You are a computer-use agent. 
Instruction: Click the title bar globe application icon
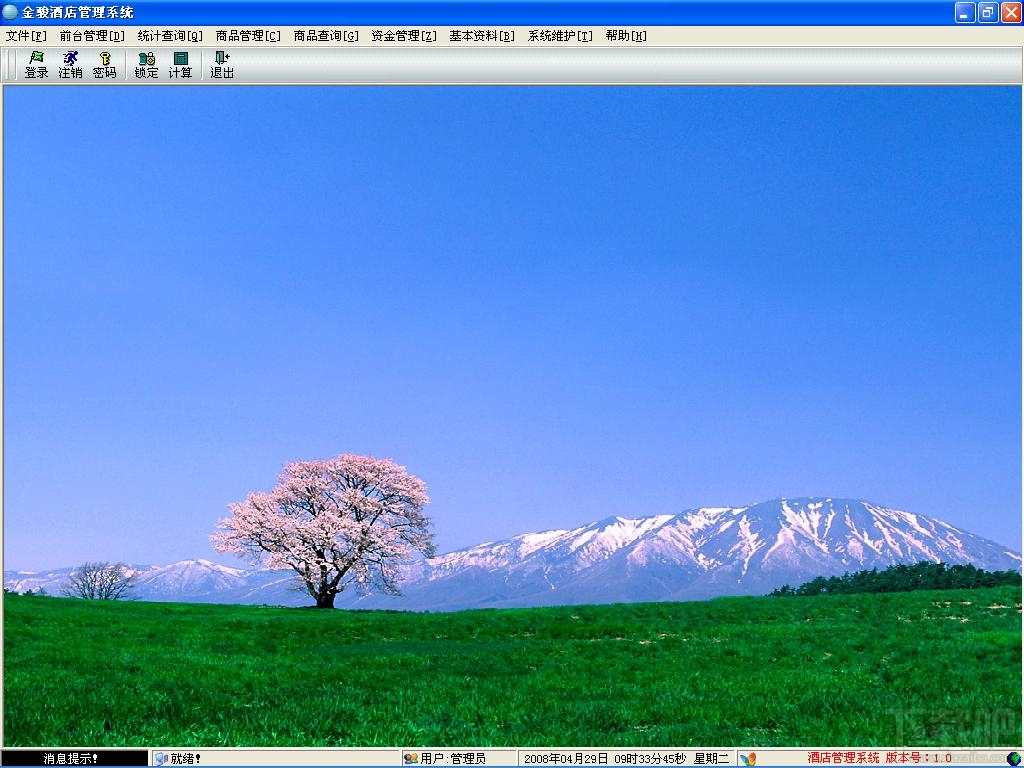(10, 12)
